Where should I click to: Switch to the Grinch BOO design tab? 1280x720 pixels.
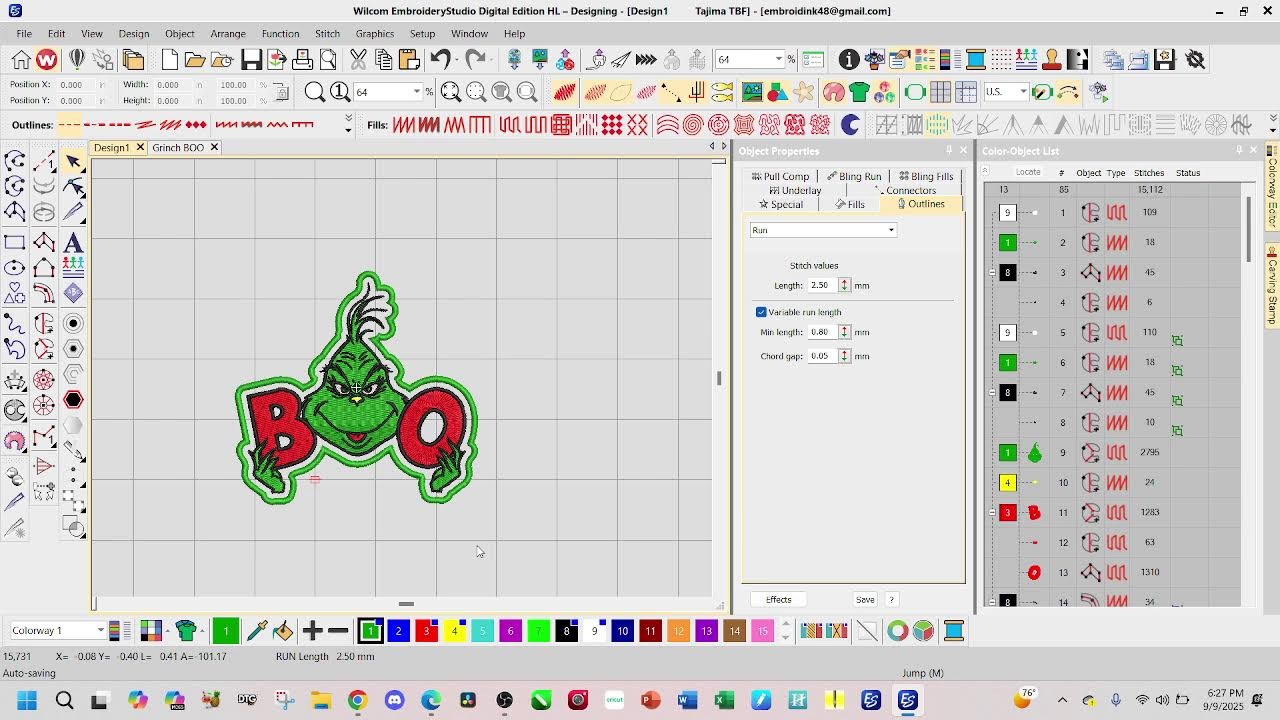tap(178, 147)
